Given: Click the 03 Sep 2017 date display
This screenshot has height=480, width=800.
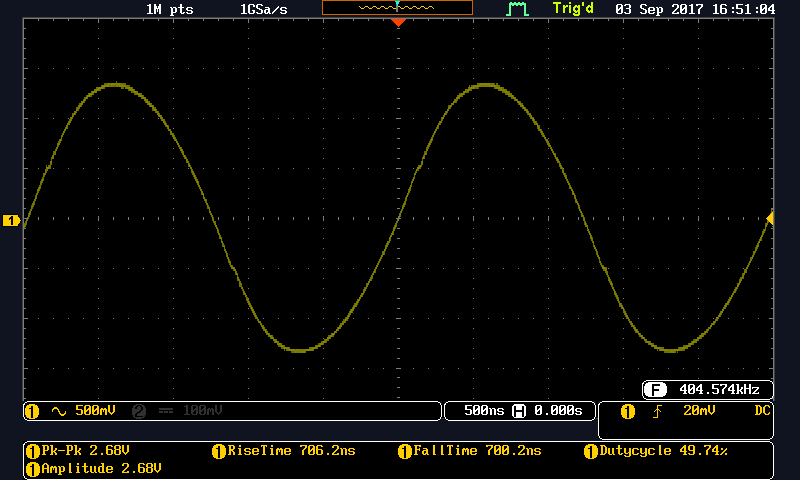Looking at the screenshot, I should 658,9.
